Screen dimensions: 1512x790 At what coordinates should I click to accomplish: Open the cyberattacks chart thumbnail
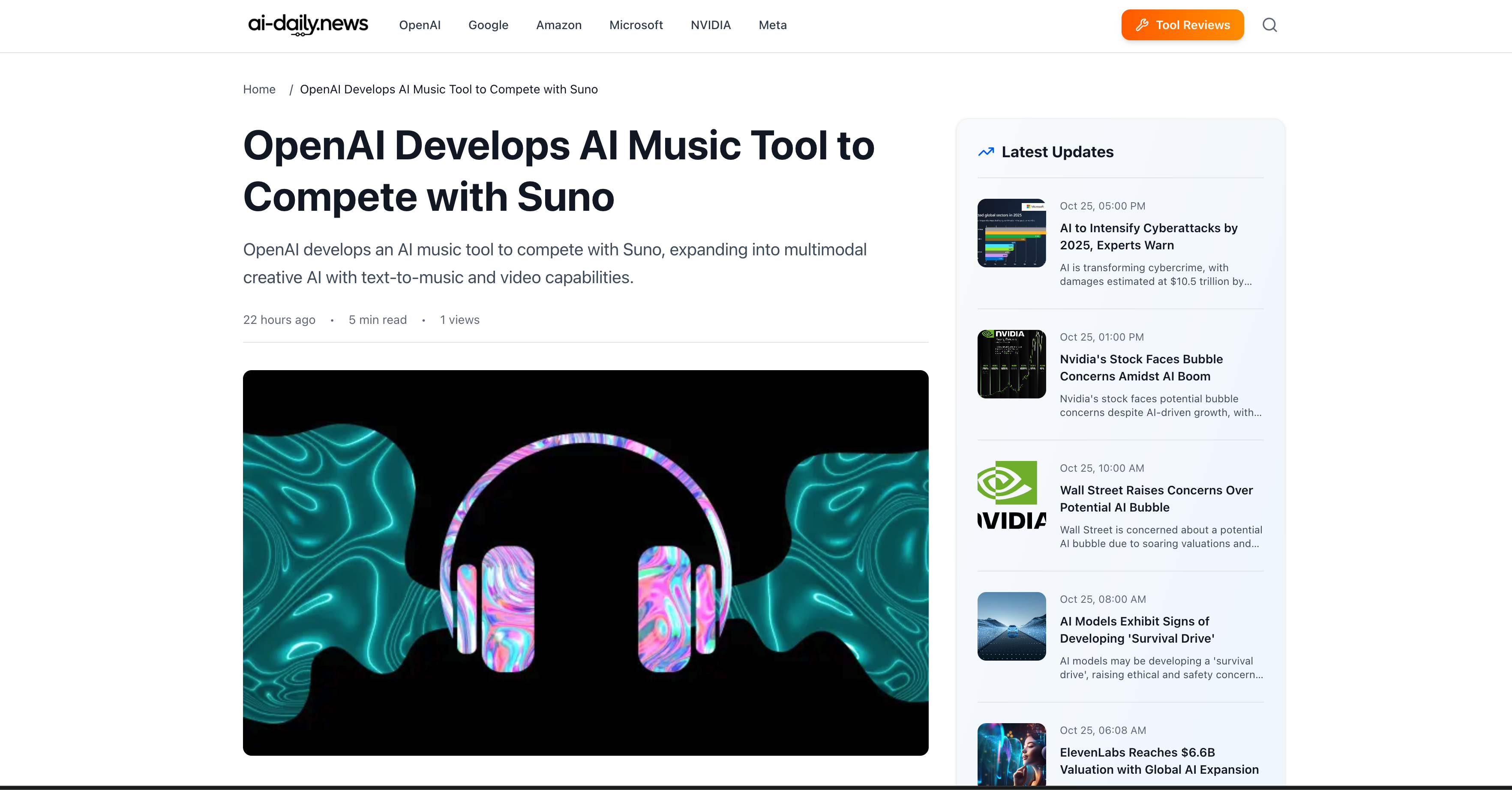point(1011,233)
